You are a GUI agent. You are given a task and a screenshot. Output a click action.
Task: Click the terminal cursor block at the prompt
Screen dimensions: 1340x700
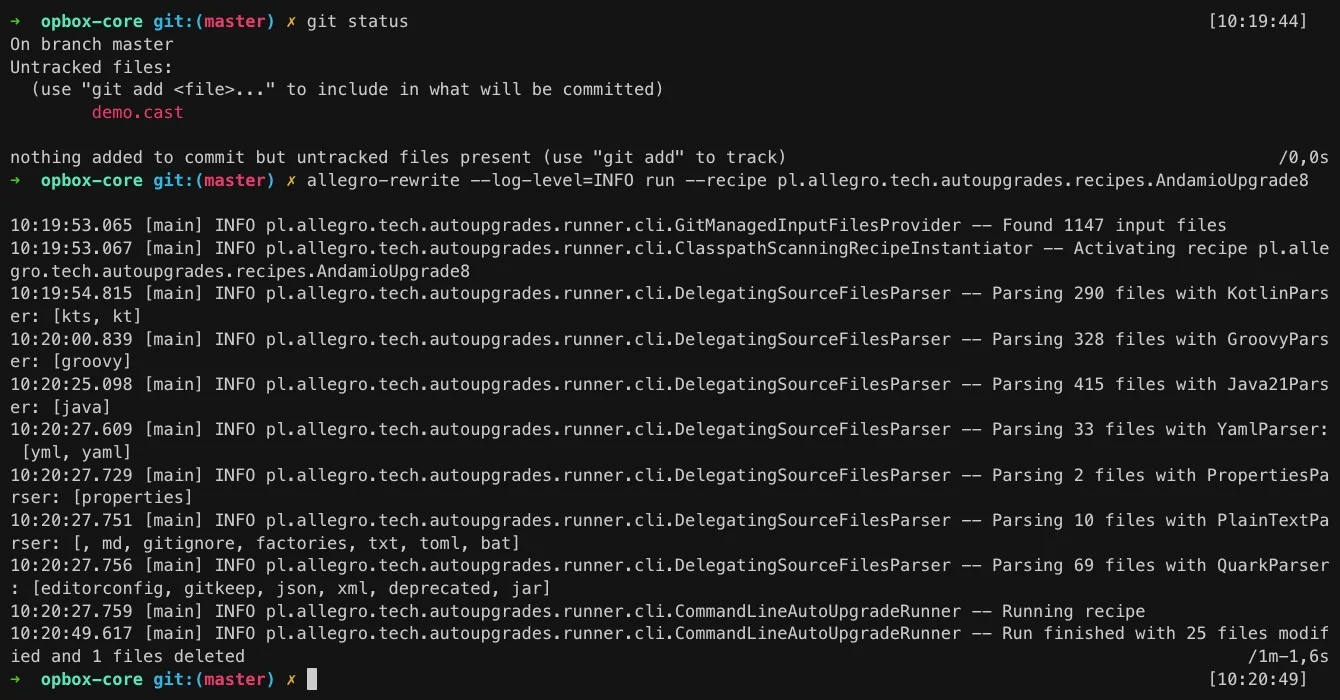(x=312, y=680)
